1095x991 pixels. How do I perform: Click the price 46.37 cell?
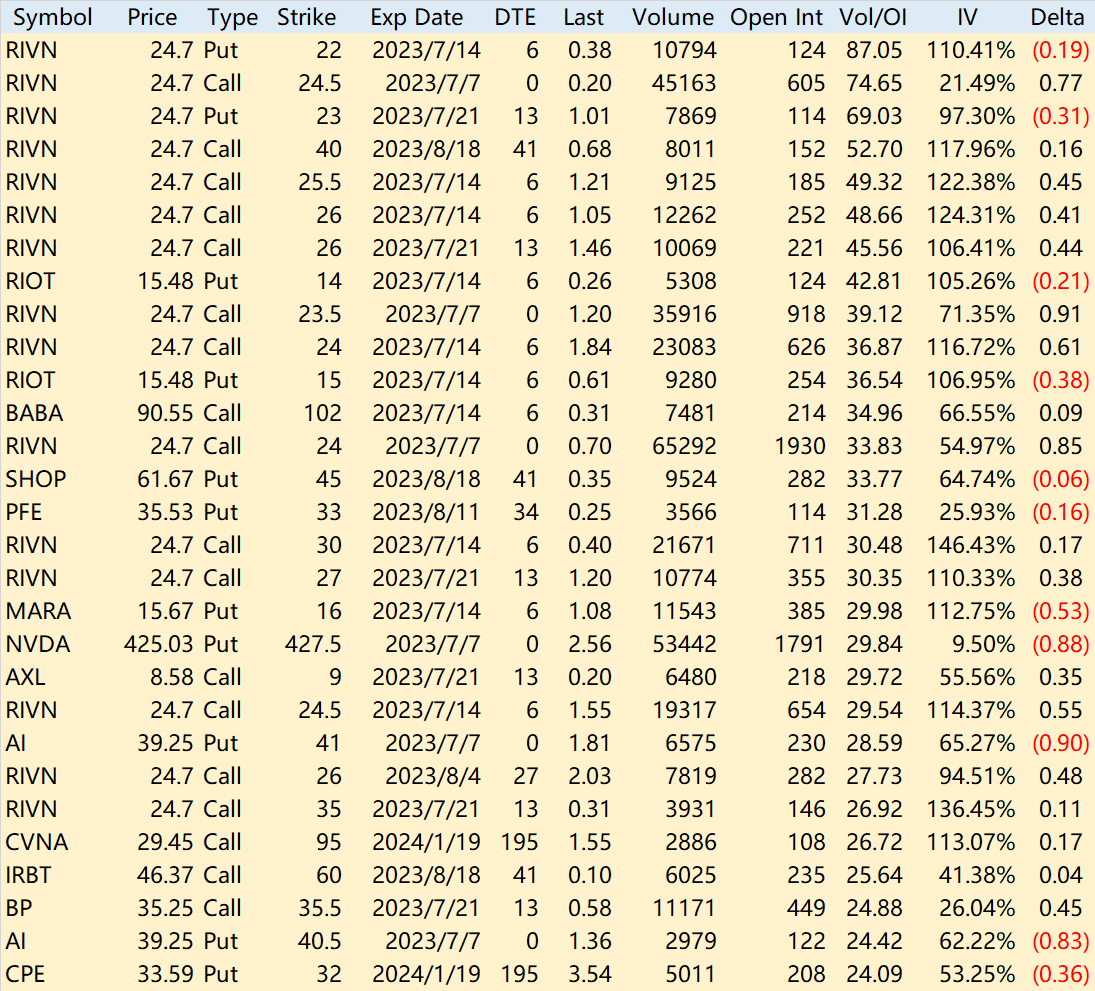[x=166, y=874]
